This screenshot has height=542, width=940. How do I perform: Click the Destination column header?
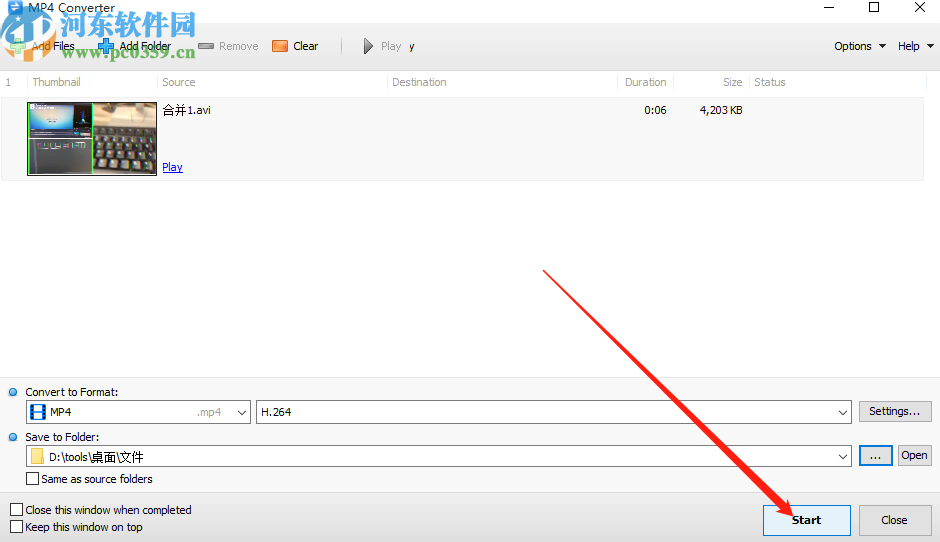pyautogui.click(x=419, y=82)
